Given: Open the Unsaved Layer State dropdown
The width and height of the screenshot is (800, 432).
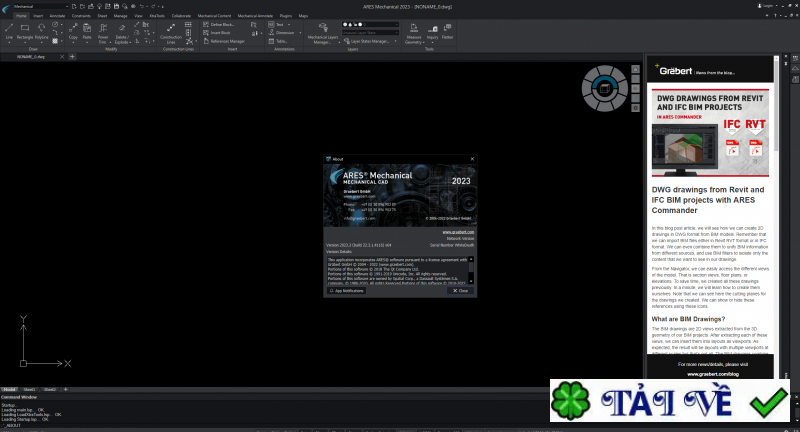Looking at the screenshot, I should coord(370,33).
